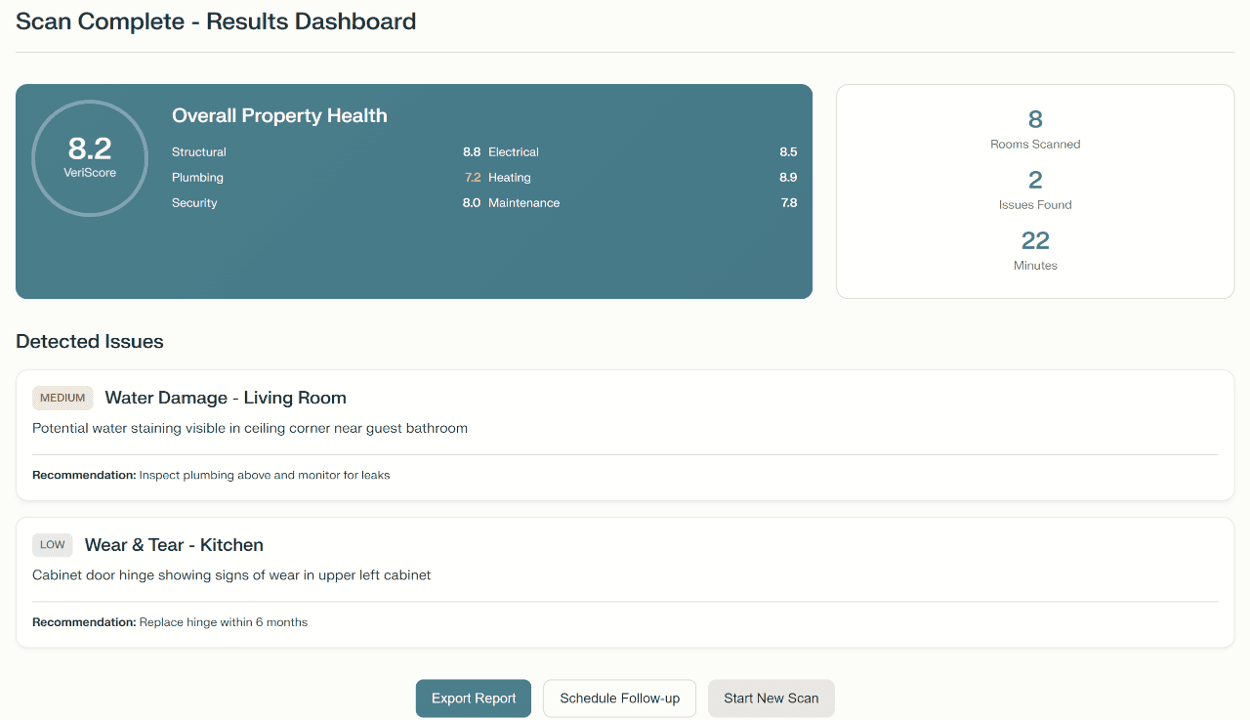The width and height of the screenshot is (1250, 720).
Task: Select the Electrical label
Action: (x=514, y=152)
